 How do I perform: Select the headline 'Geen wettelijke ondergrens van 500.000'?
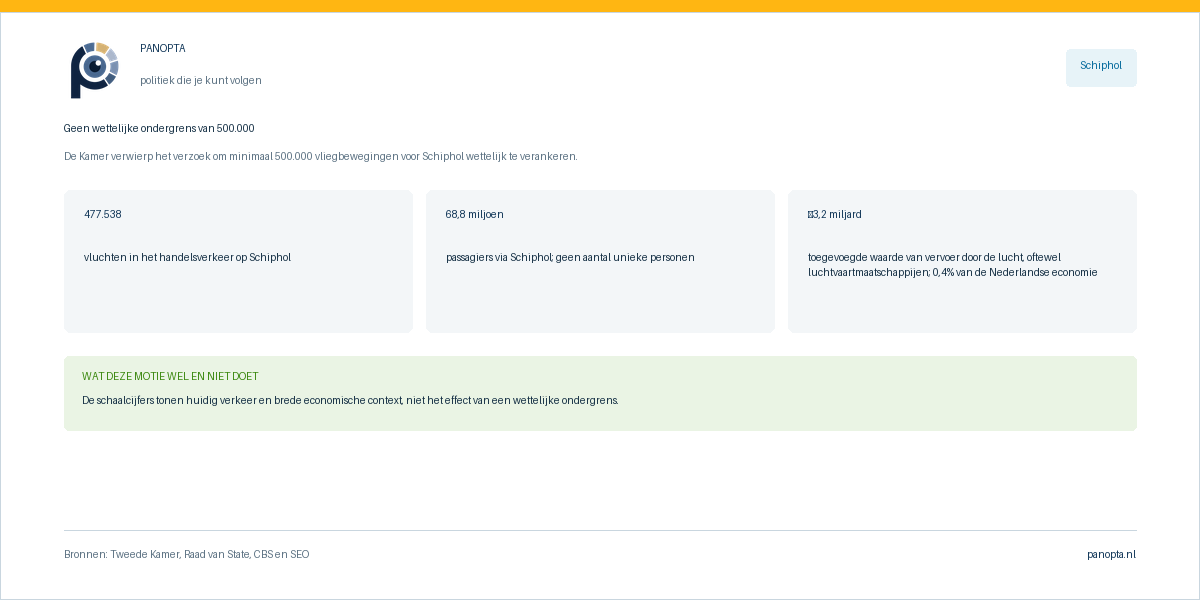click(x=159, y=128)
